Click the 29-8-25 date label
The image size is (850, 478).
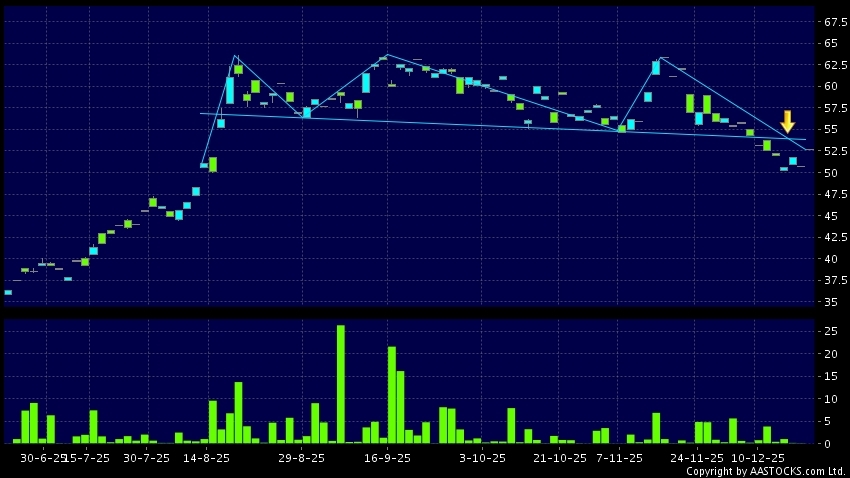coord(301,457)
